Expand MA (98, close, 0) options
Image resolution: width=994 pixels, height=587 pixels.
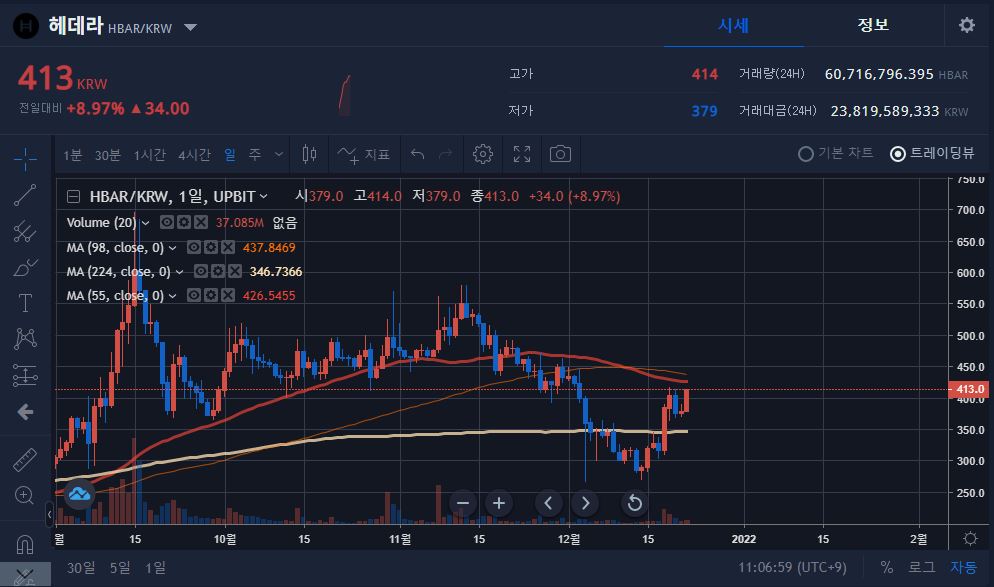point(172,248)
